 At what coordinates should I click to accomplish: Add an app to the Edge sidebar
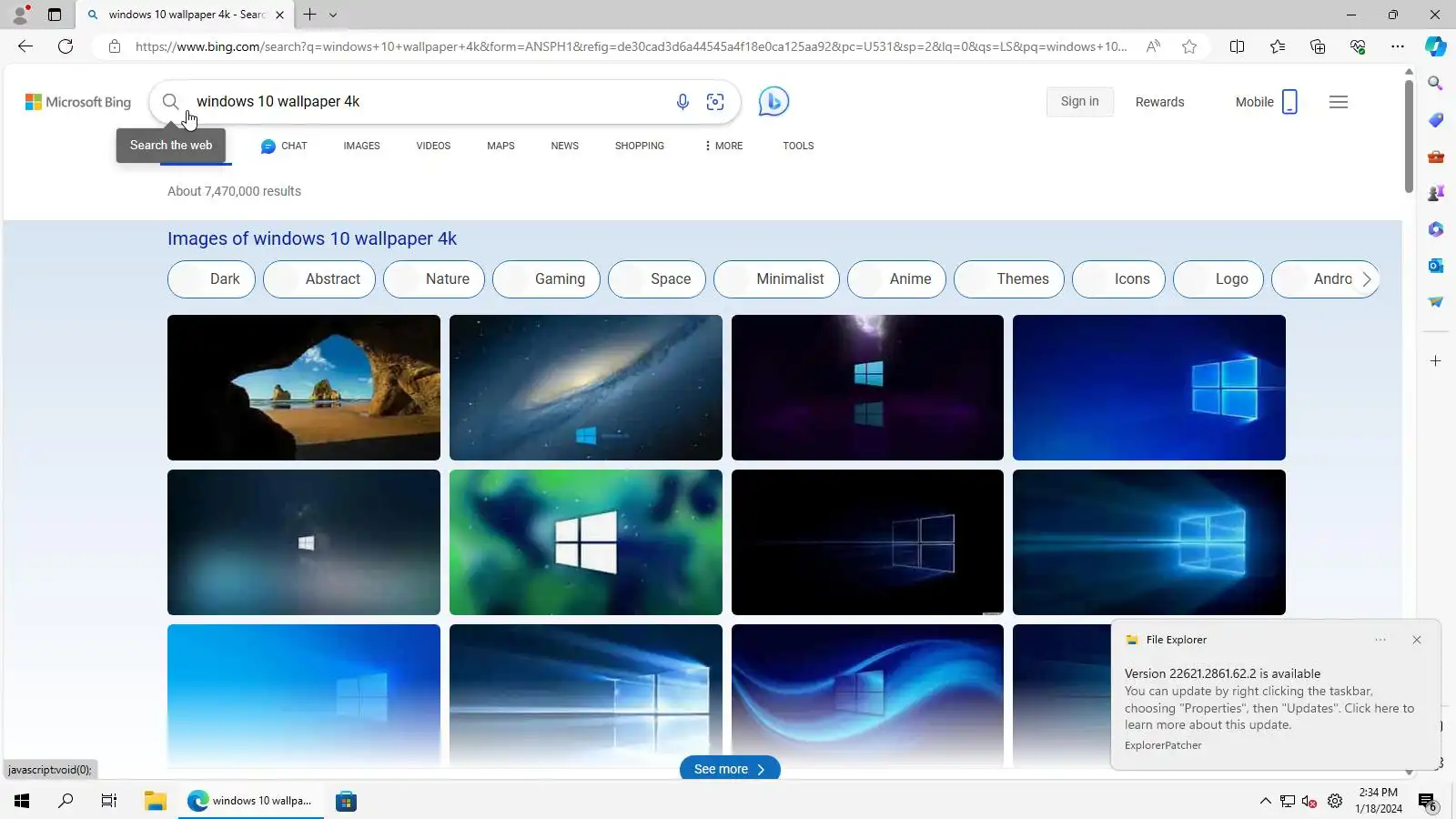pyautogui.click(x=1436, y=361)
